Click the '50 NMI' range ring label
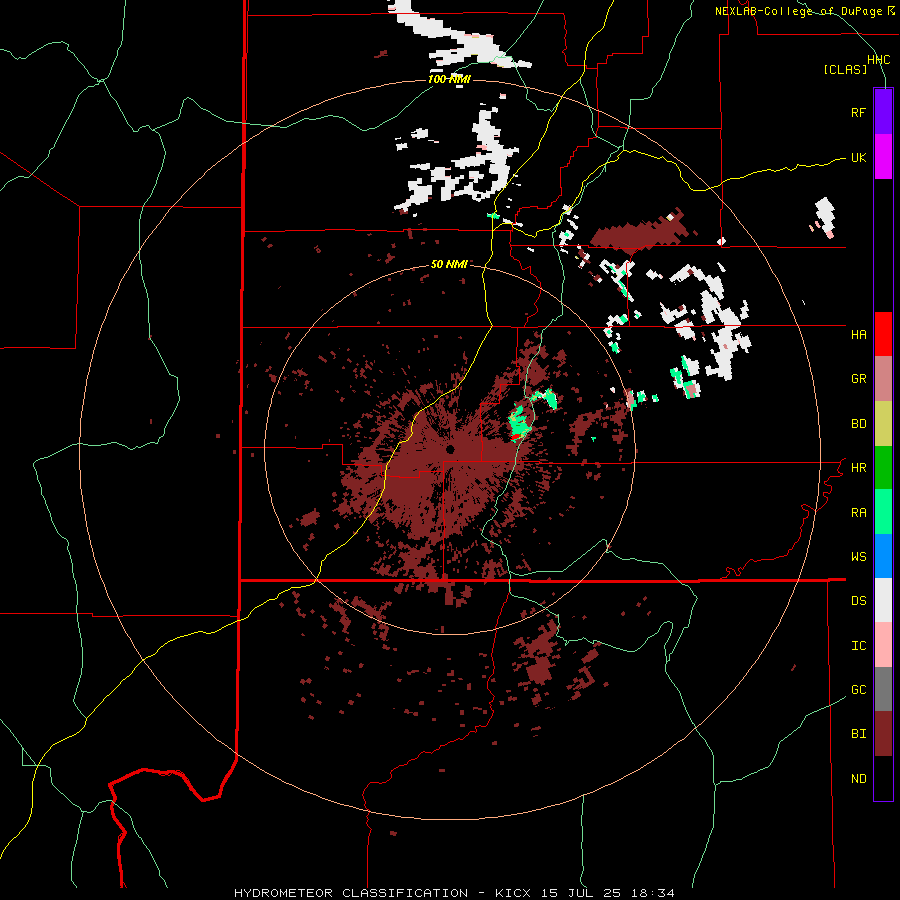 point(449,264)
